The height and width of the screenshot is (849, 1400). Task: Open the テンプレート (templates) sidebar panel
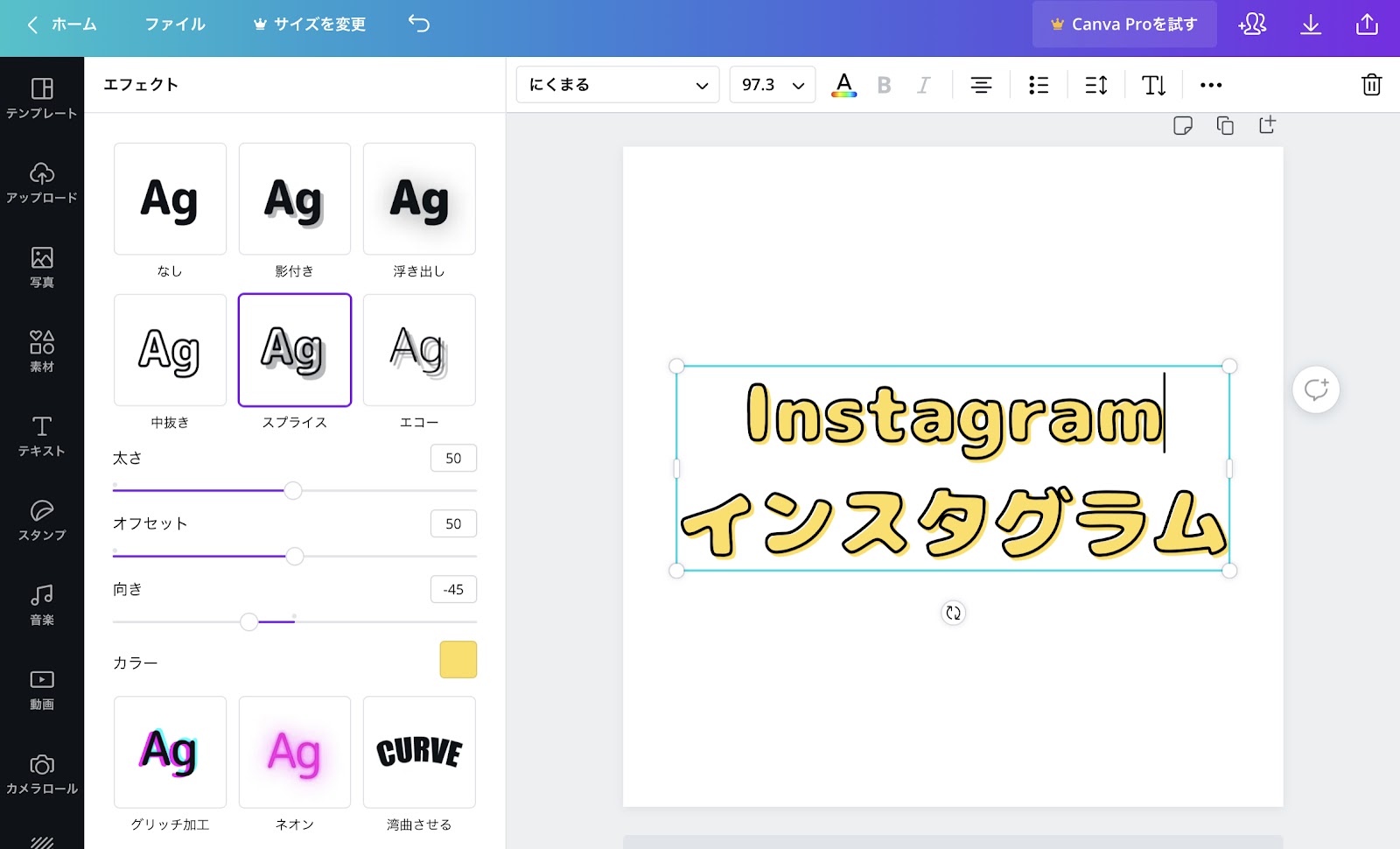(x=42, y=98)
